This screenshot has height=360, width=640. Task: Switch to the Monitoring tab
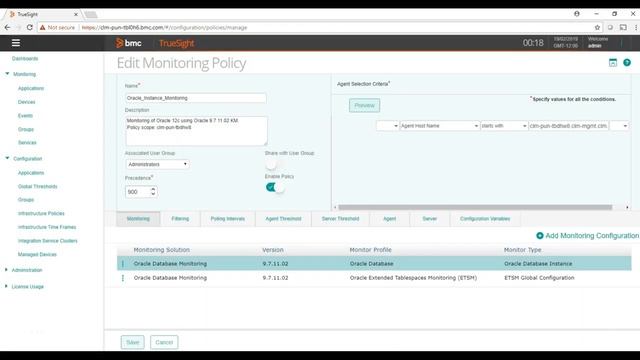pos(138,219)
